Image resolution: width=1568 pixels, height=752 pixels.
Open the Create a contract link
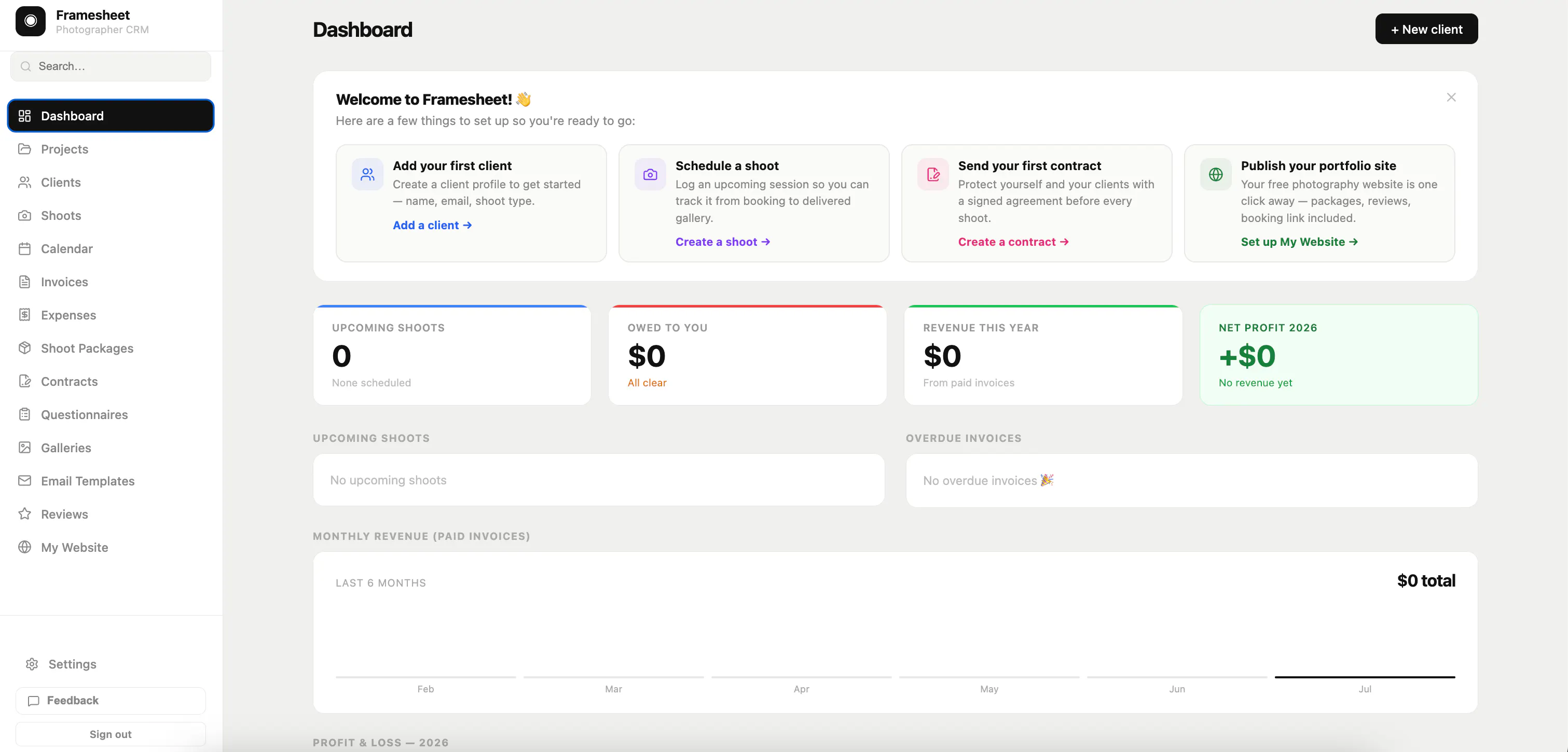(1013, 242)
